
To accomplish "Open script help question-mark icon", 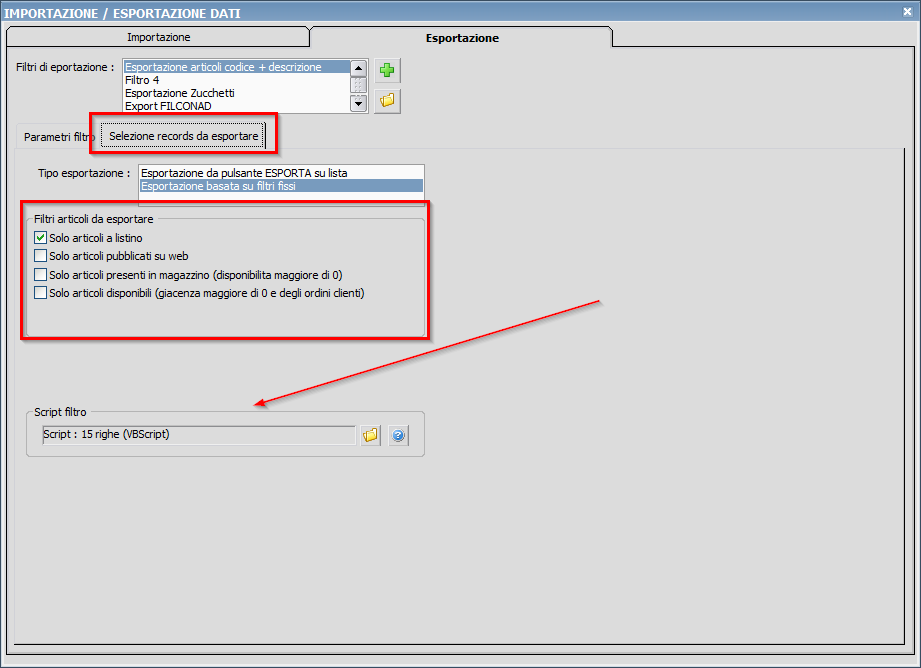I will pyautogui.click(x=398, y=435).
